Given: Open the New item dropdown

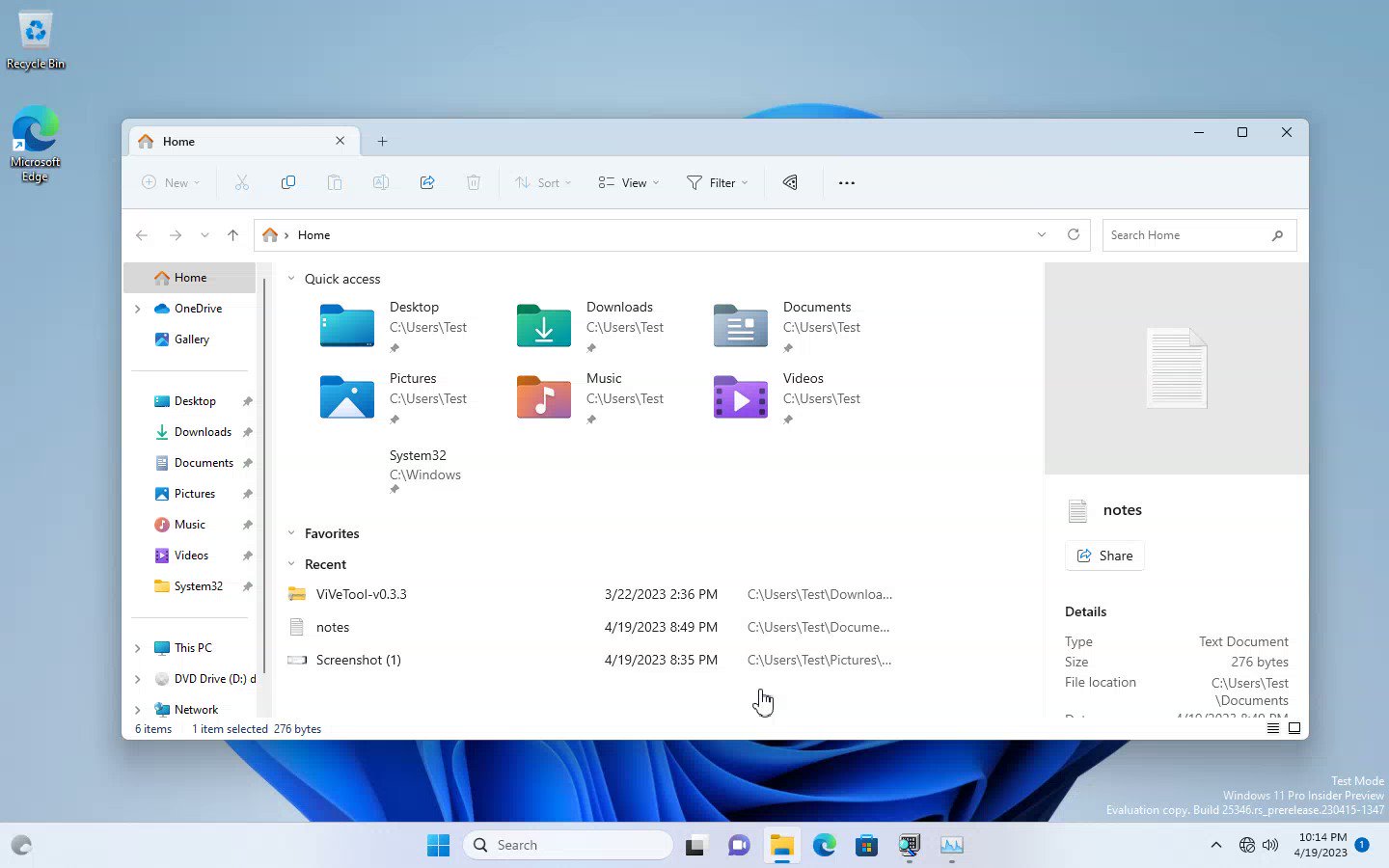Looking at the screenshot, I should (171, 182).
